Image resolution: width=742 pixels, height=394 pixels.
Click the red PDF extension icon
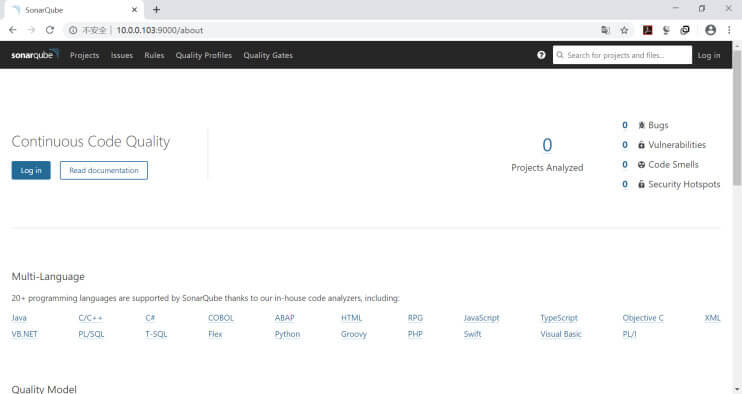tap(647, 30)
